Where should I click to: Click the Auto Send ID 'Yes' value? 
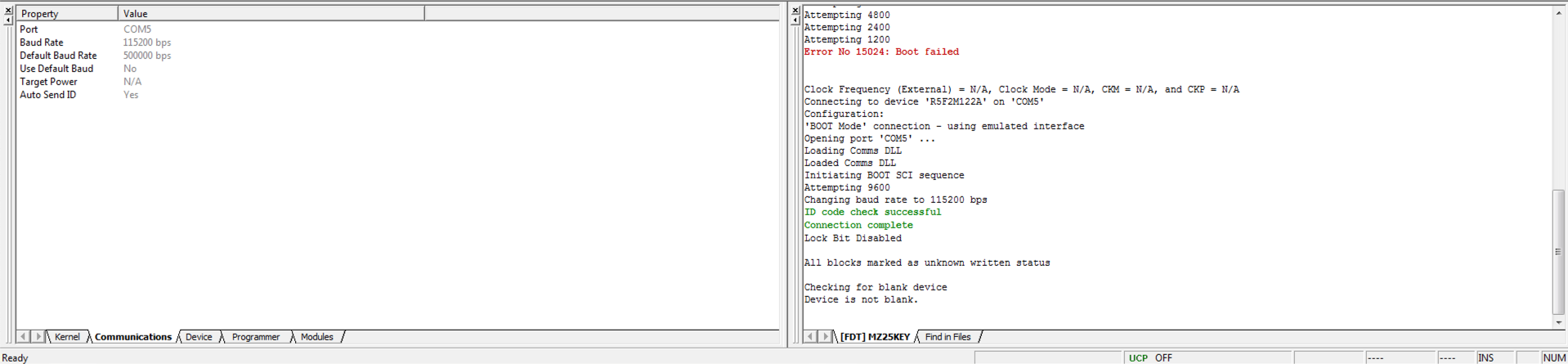coord(131,95)
